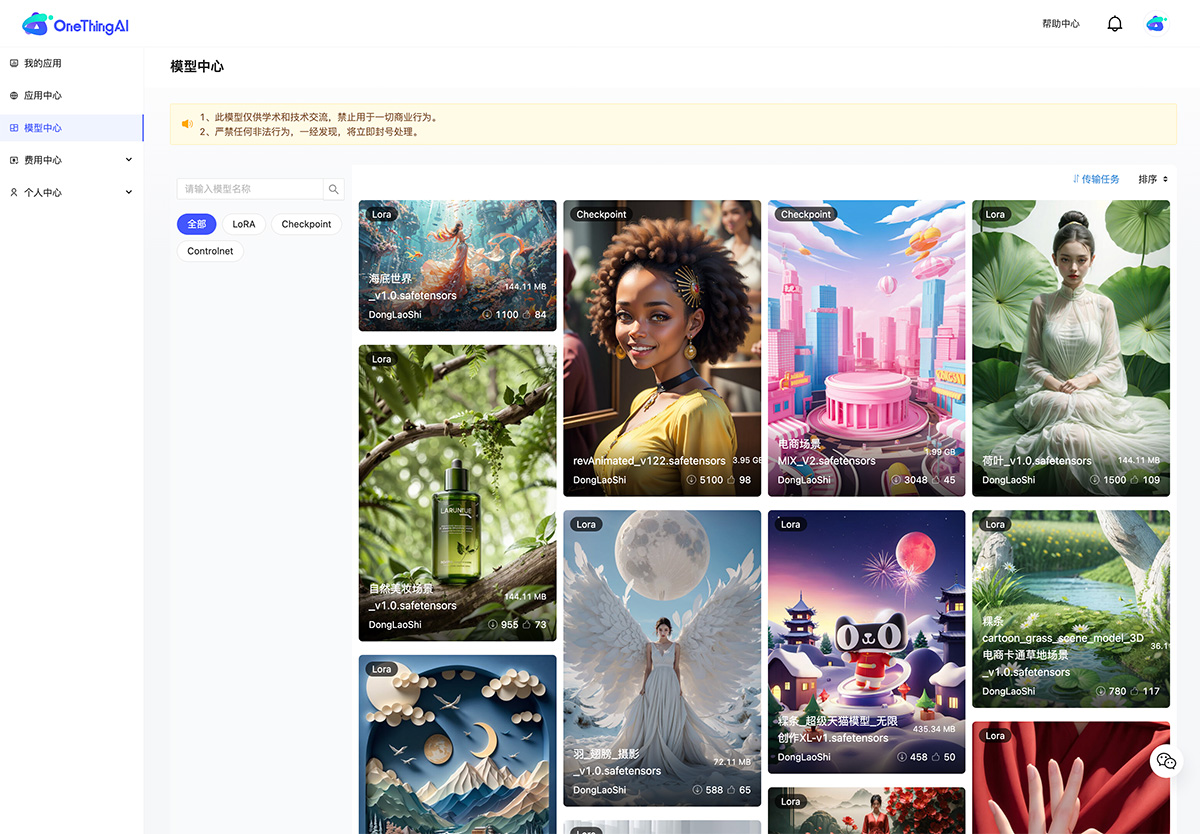Image resolution: width=1200 pixels, height=834 pixels.
Task: Go to 我的应用 in sidebar
Action: coord(43,63)
